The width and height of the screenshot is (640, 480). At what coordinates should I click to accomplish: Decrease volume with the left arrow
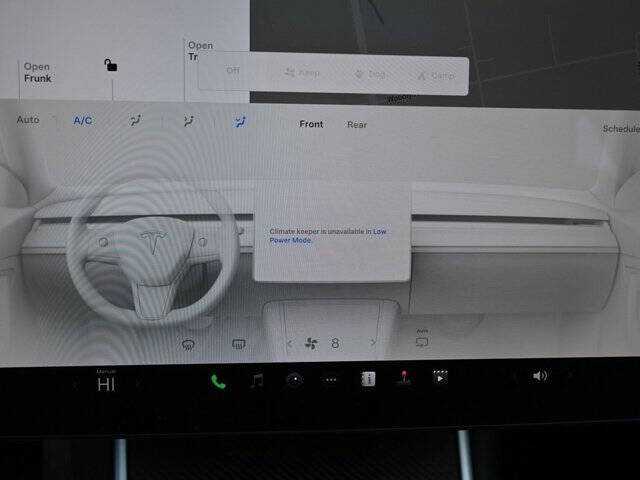click(515, 376)
